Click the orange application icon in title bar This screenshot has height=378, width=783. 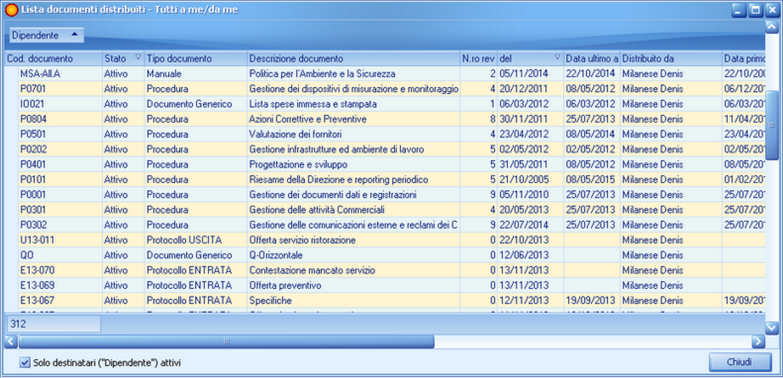11,10
